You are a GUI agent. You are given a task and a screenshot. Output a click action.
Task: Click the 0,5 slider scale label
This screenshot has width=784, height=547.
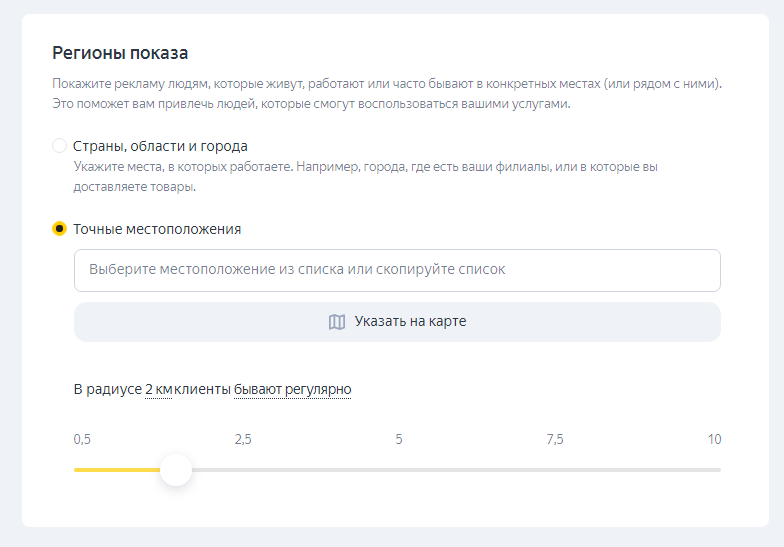pos(83,440)
